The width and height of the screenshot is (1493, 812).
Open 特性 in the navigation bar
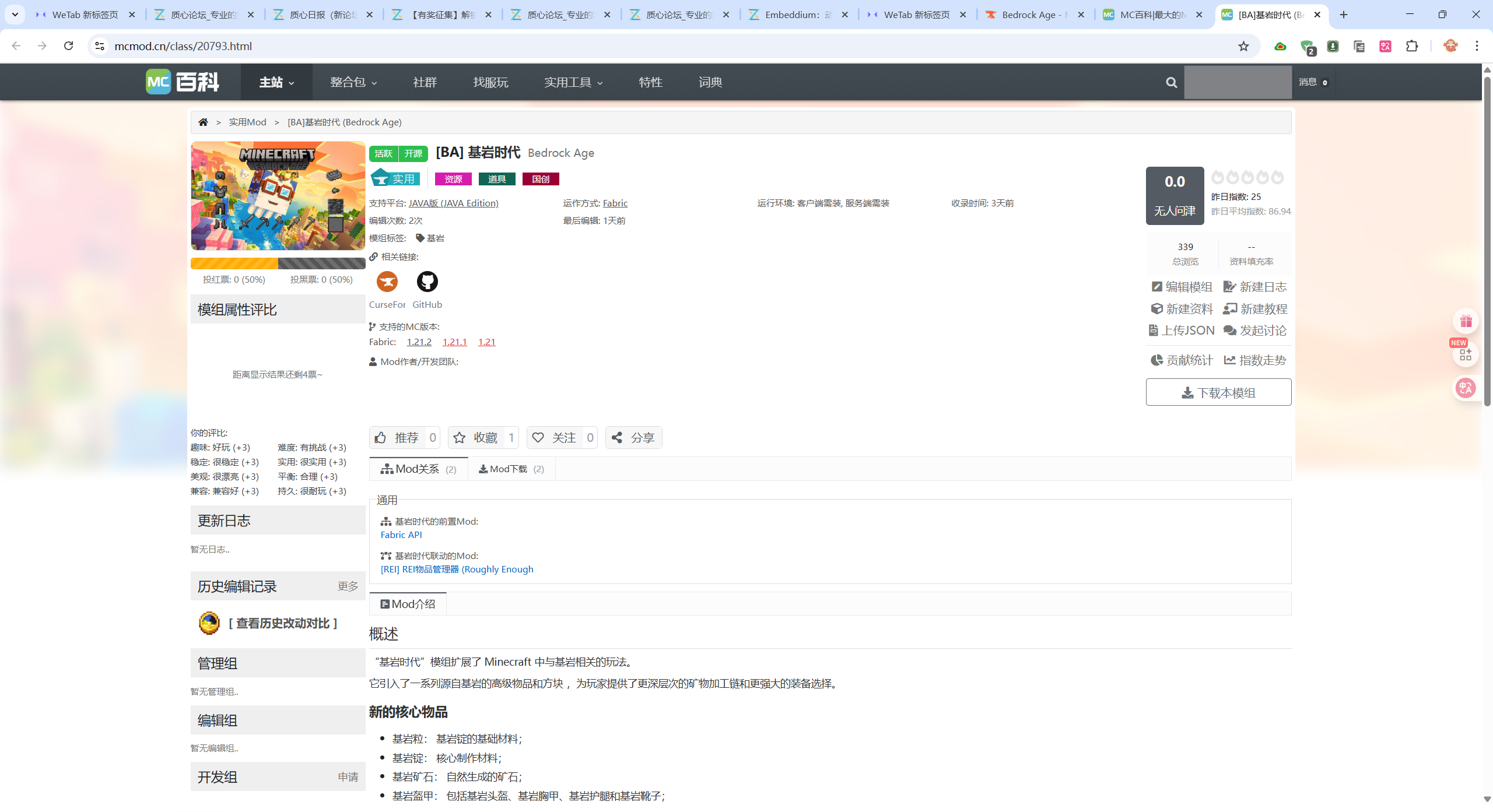coord(650,82)
